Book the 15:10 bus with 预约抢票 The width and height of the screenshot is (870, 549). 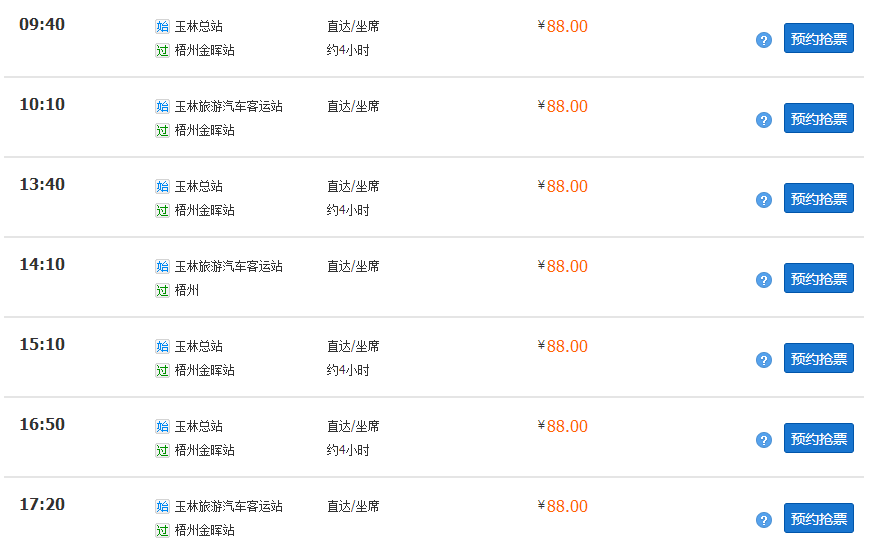point(818,358)
